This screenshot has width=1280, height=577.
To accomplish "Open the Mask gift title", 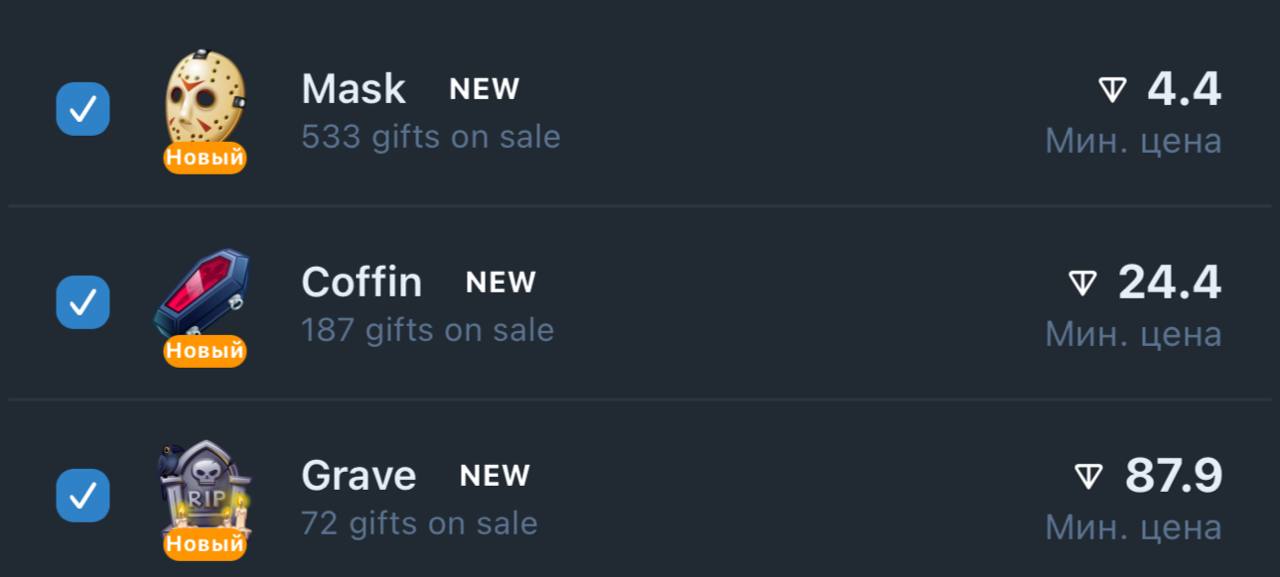I will pyautogui.click(x=353, y=89).
